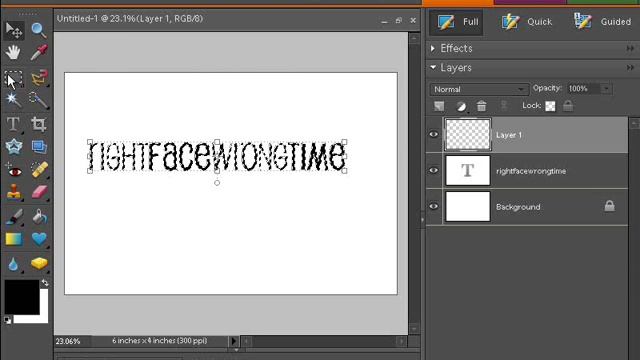Viewport: 640px width, 360px height.
Task: Swap foreground and background colors
Action: pos(45,282)
